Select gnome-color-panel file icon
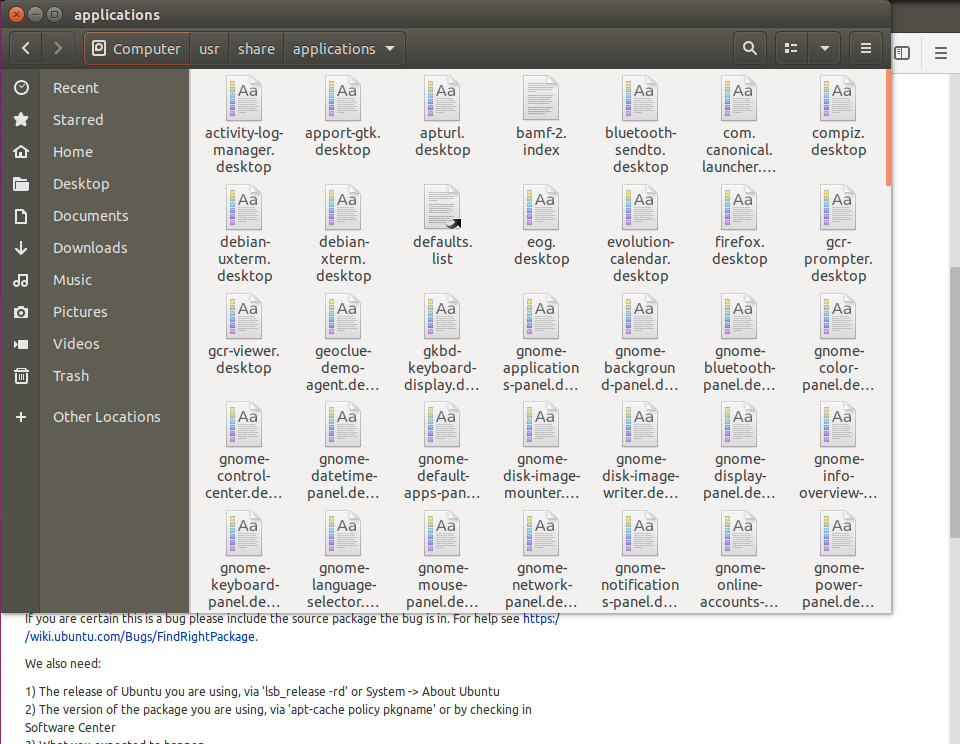 pos(838,316)
